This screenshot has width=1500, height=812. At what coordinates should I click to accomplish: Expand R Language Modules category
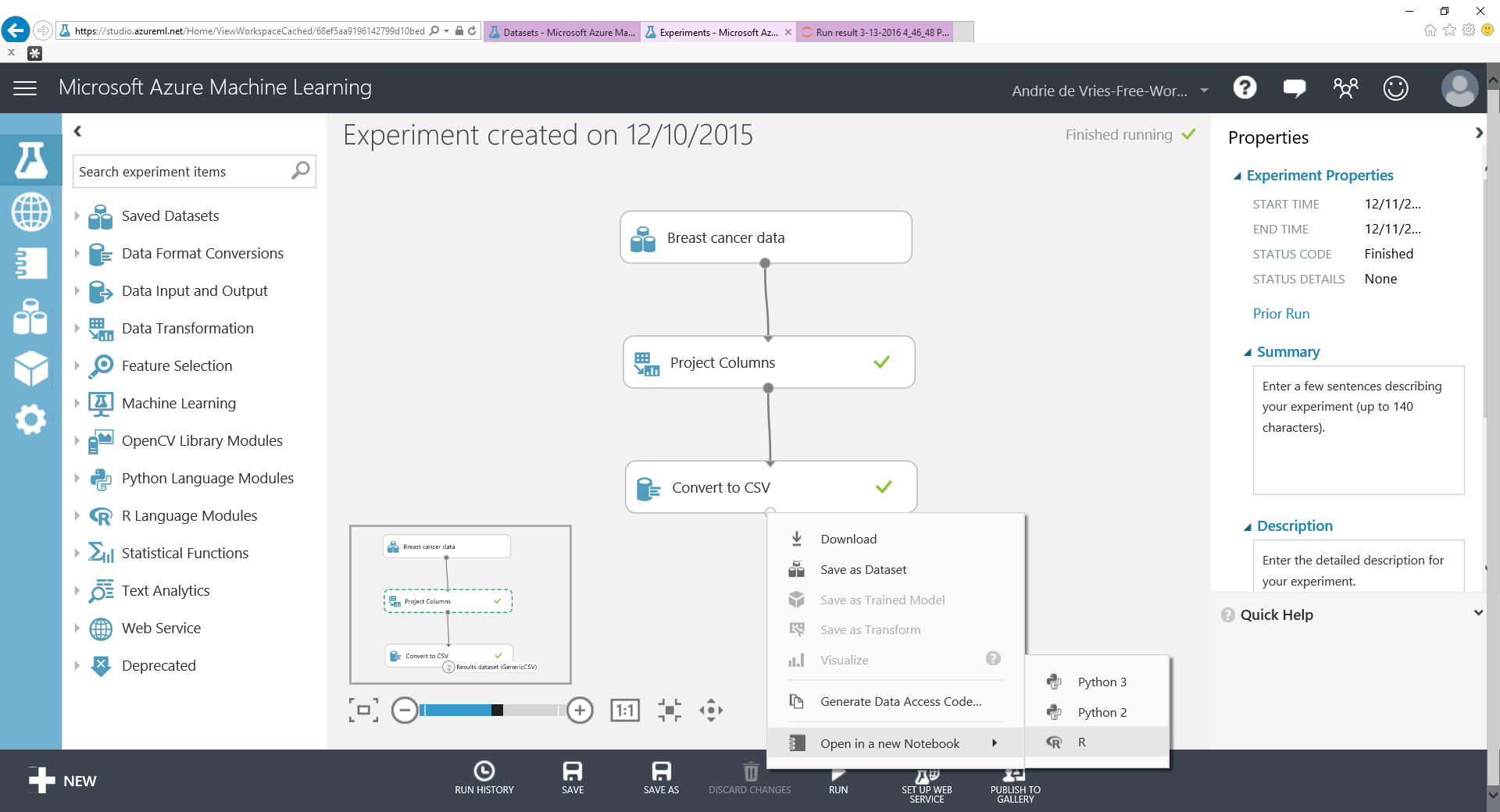(x=77, y=515)
